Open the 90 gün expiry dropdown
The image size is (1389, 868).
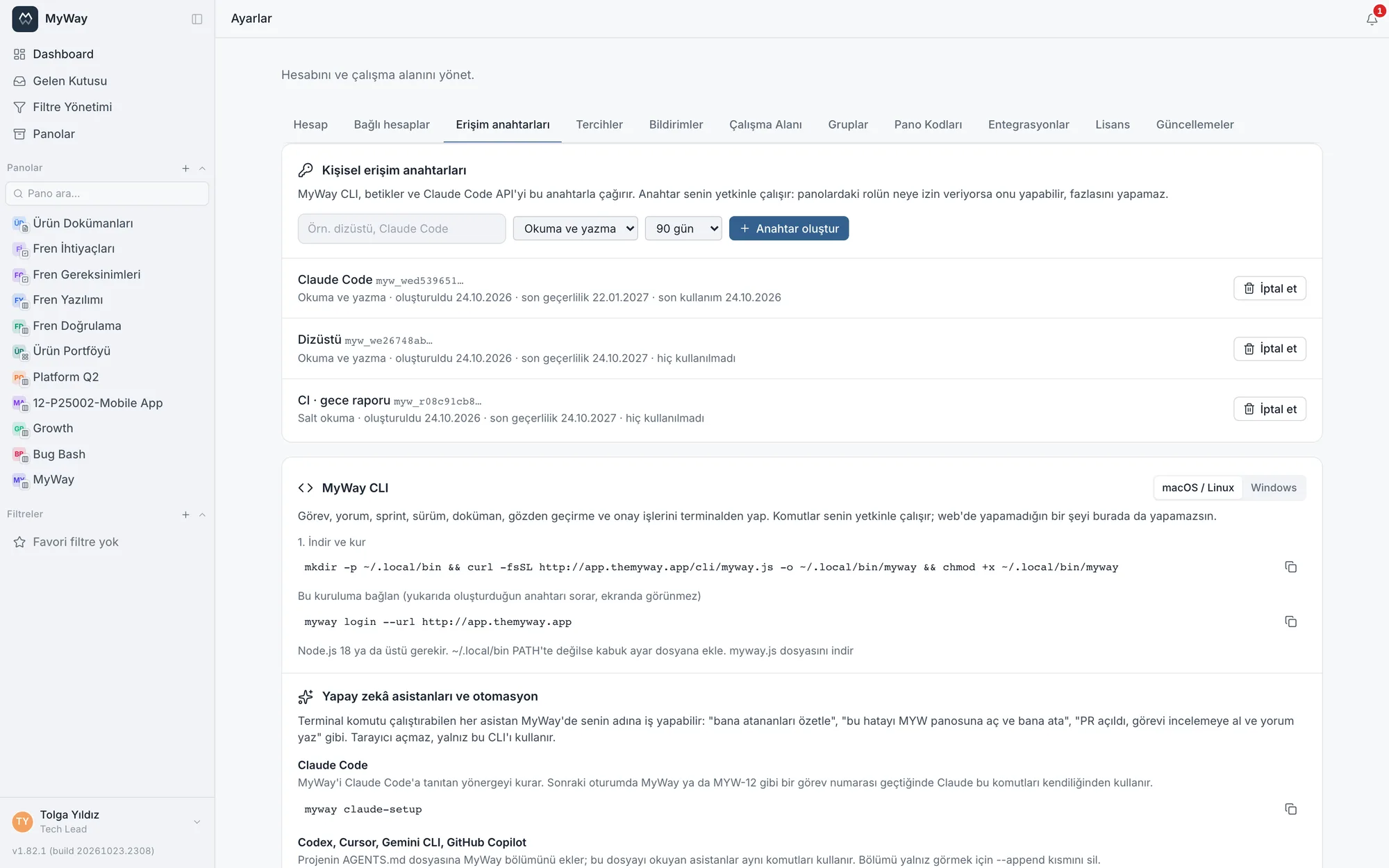coord(683,228)
